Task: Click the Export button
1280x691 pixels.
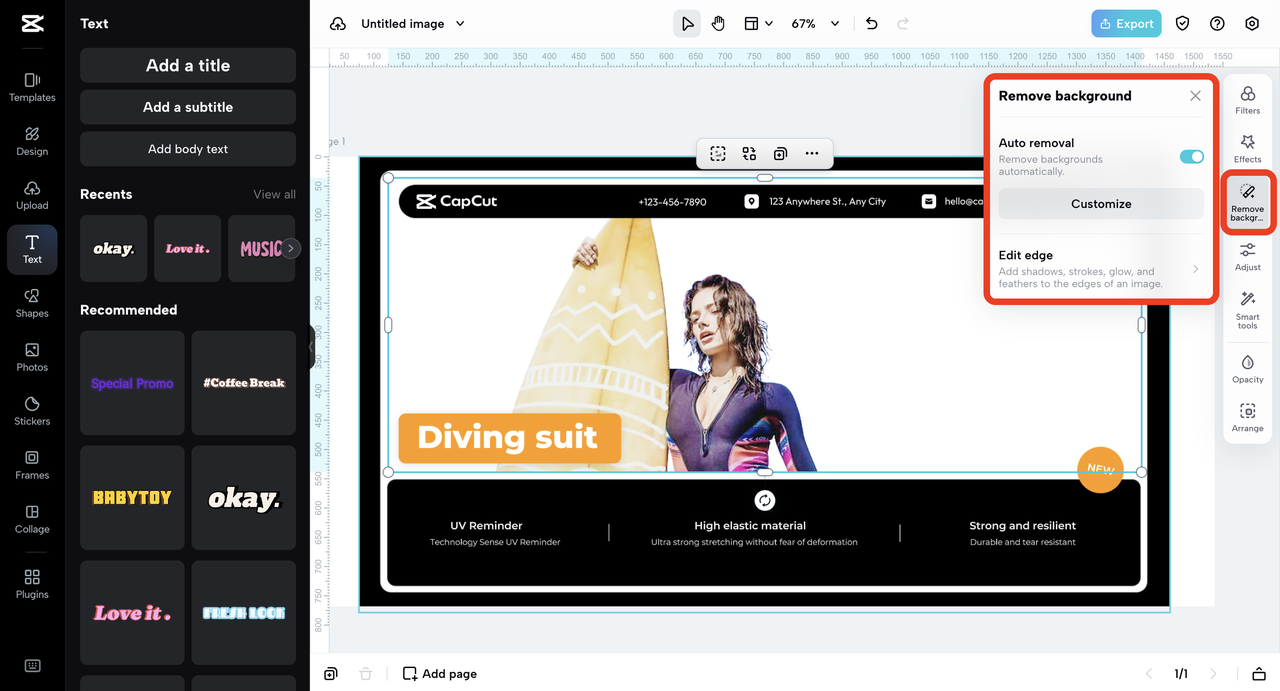Action: (1126, 24)
